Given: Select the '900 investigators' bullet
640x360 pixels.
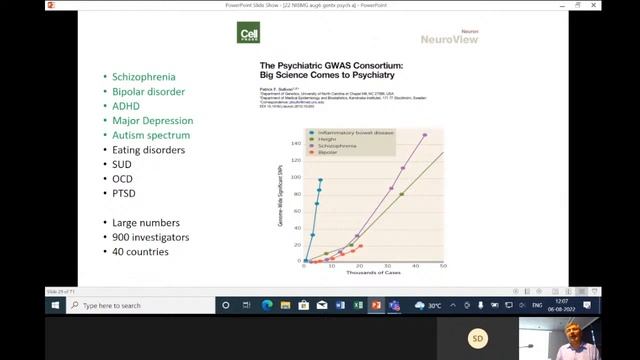Looking at the screenshot, I should 151,237.
